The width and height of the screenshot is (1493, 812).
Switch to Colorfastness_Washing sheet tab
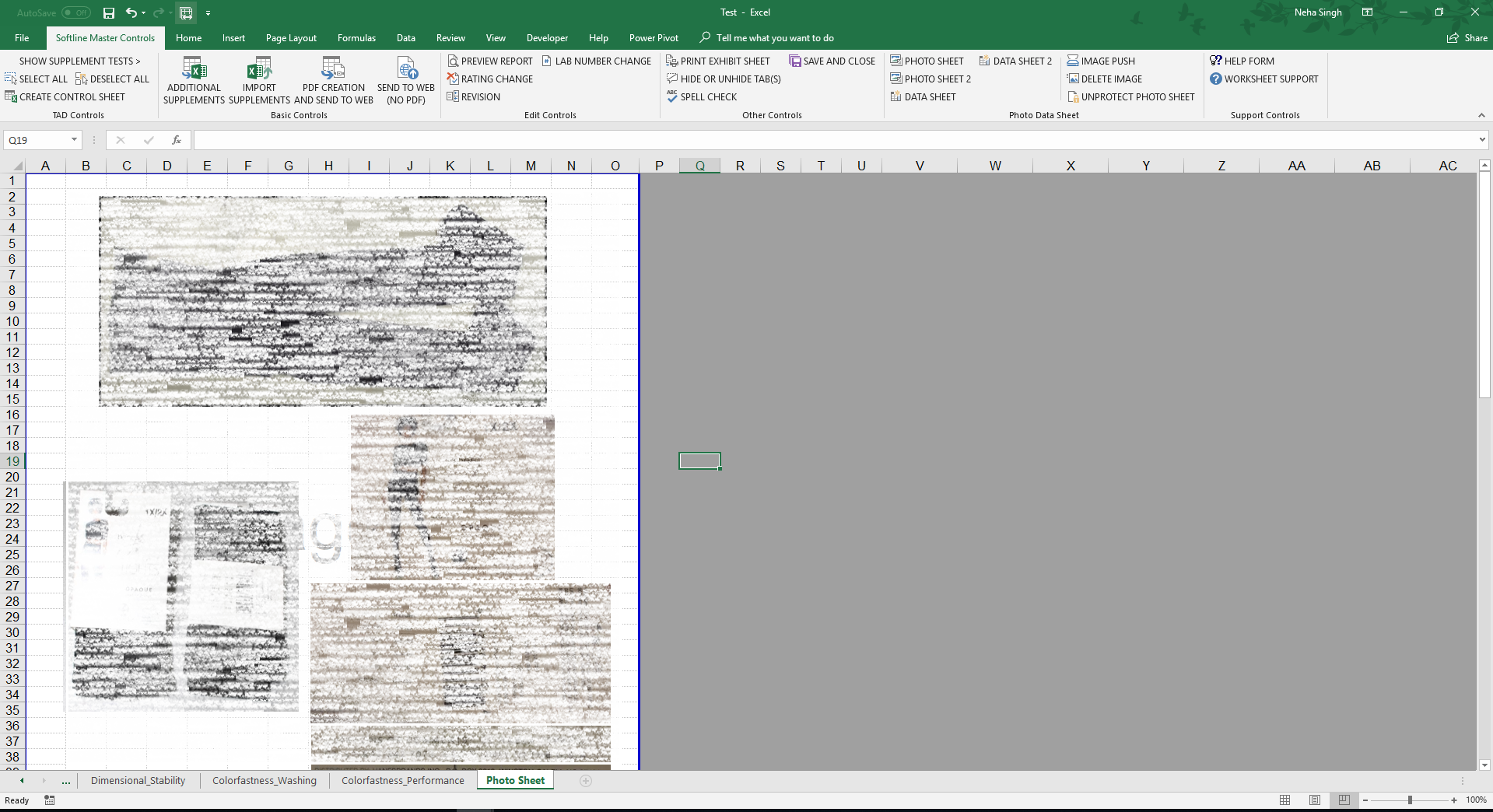point(265,780)
